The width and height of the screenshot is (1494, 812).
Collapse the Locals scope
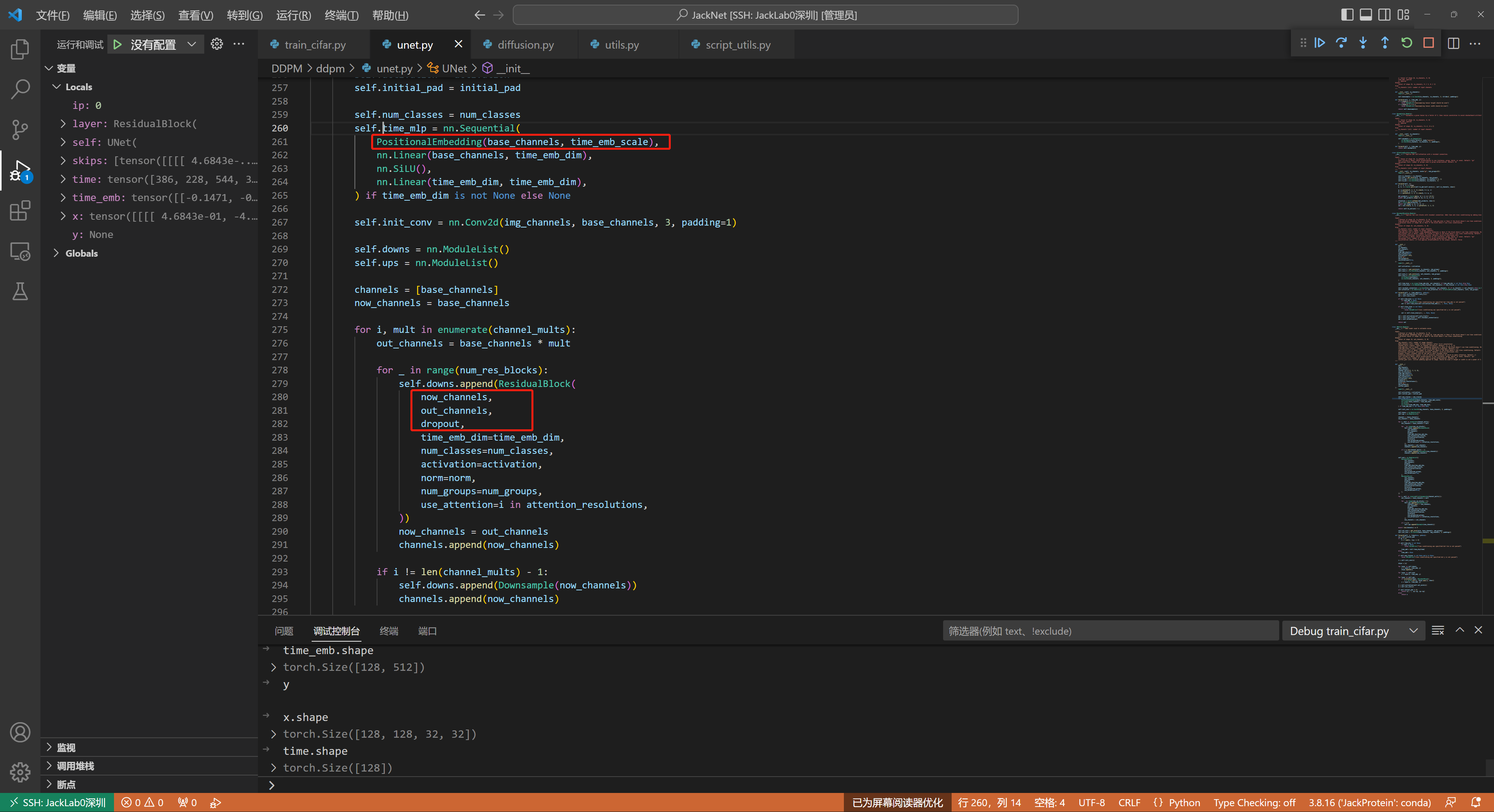[x=56, y=87]
